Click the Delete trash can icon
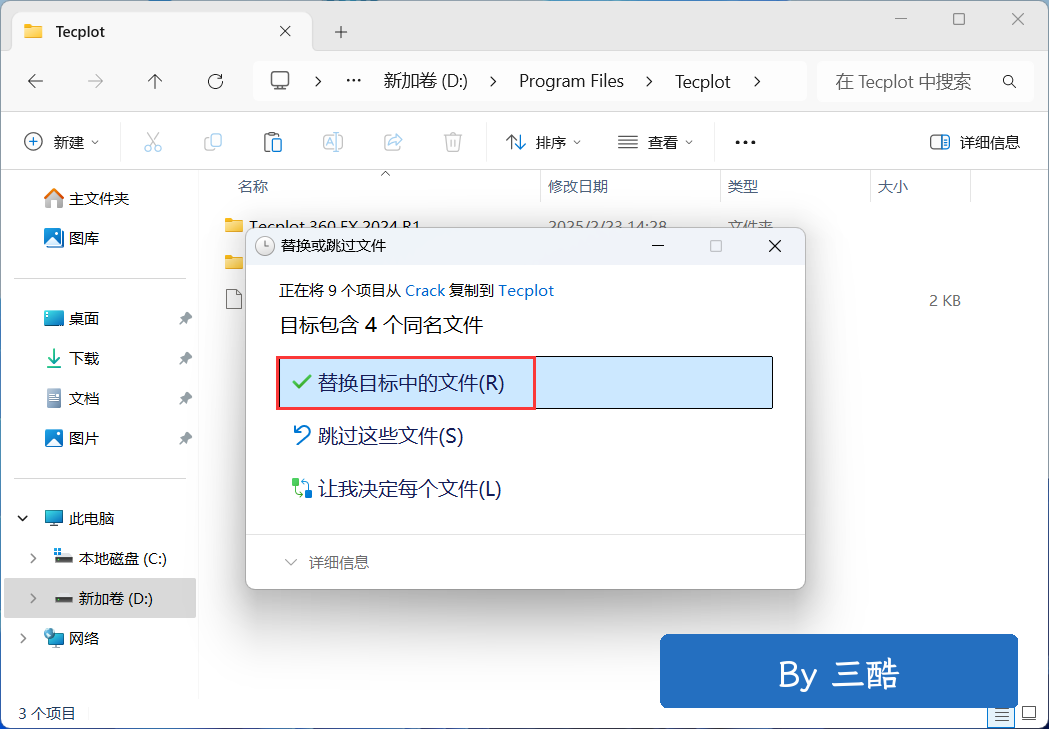 click(453, 142)
